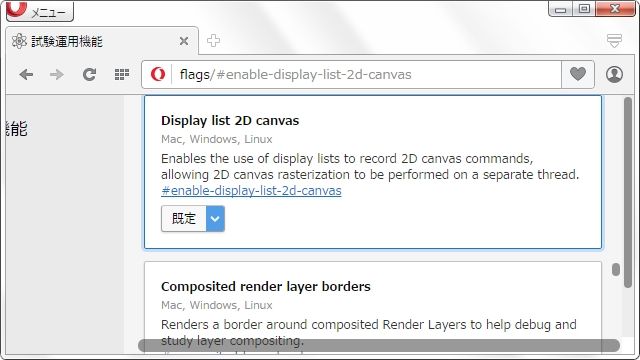This screenshot has width=640, height=360.
Task: Expand the 既定 dropdown arrow
Action: point(215,219)
